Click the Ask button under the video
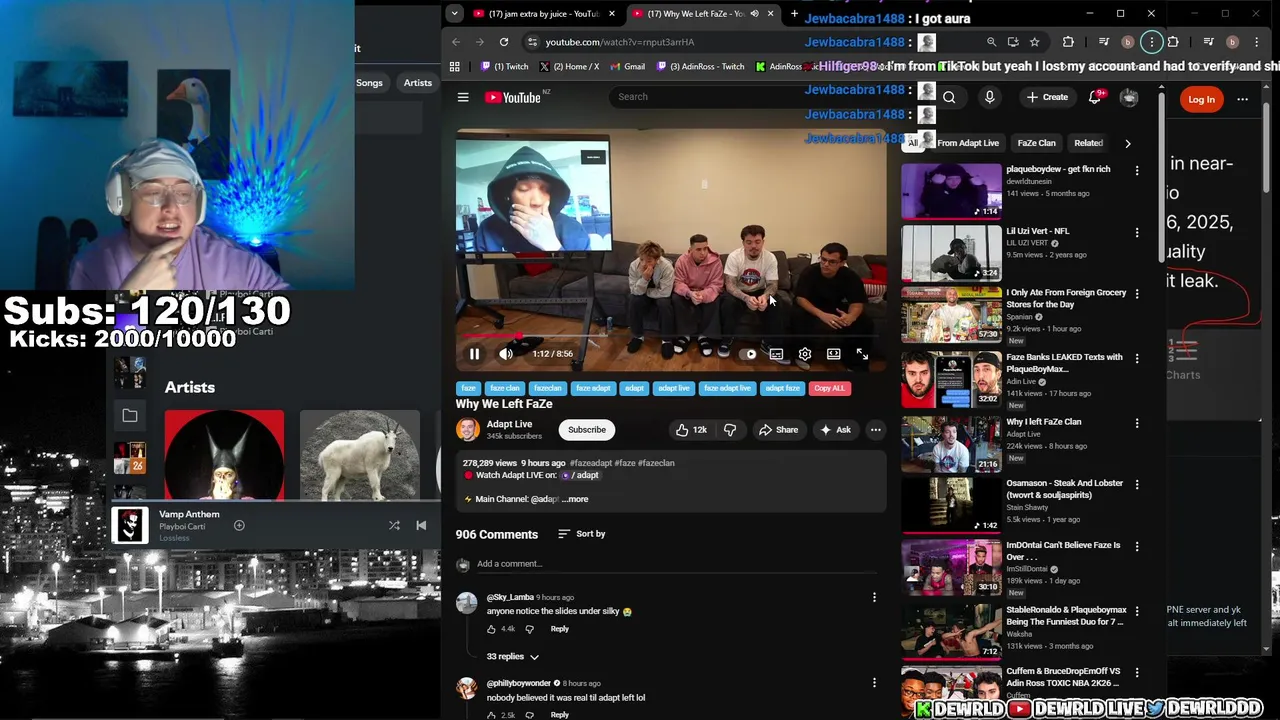This screenshot has width=1280, height=720. pos(835,430)
